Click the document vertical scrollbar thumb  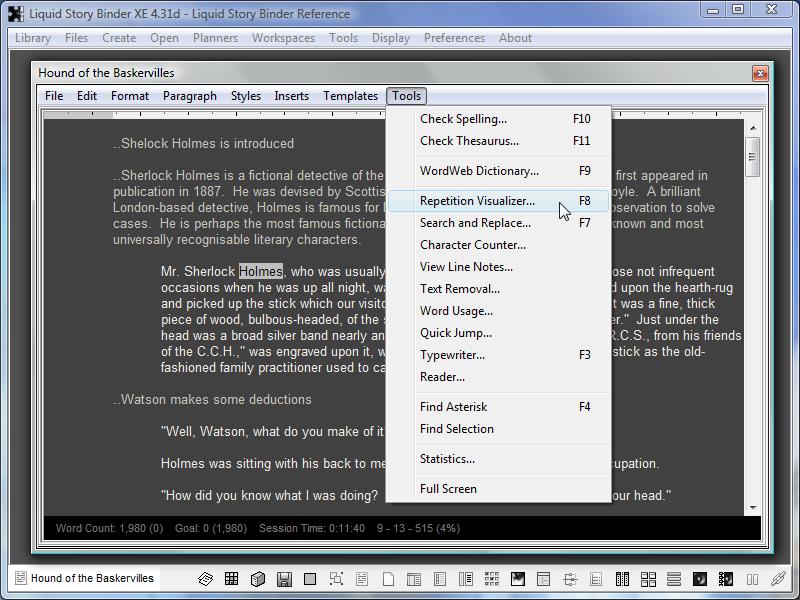coord(752,155)
